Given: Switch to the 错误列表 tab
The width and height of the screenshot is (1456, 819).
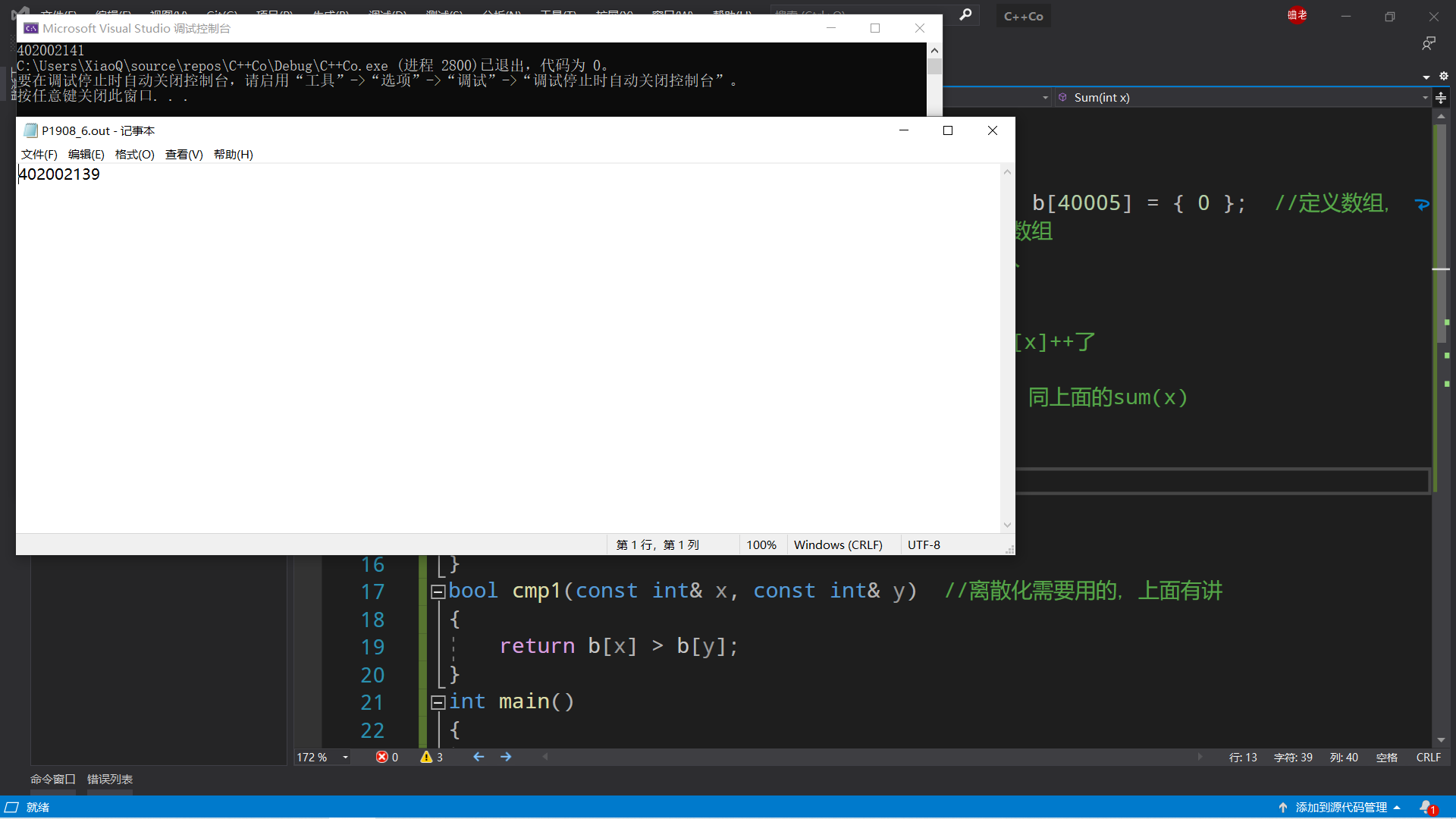Looking at the screenshot, I should (x=110, y=779).
